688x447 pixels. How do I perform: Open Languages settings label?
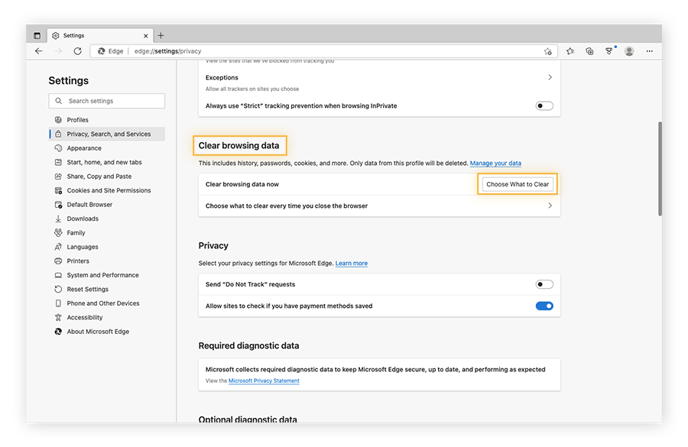(x=82, y=247)
